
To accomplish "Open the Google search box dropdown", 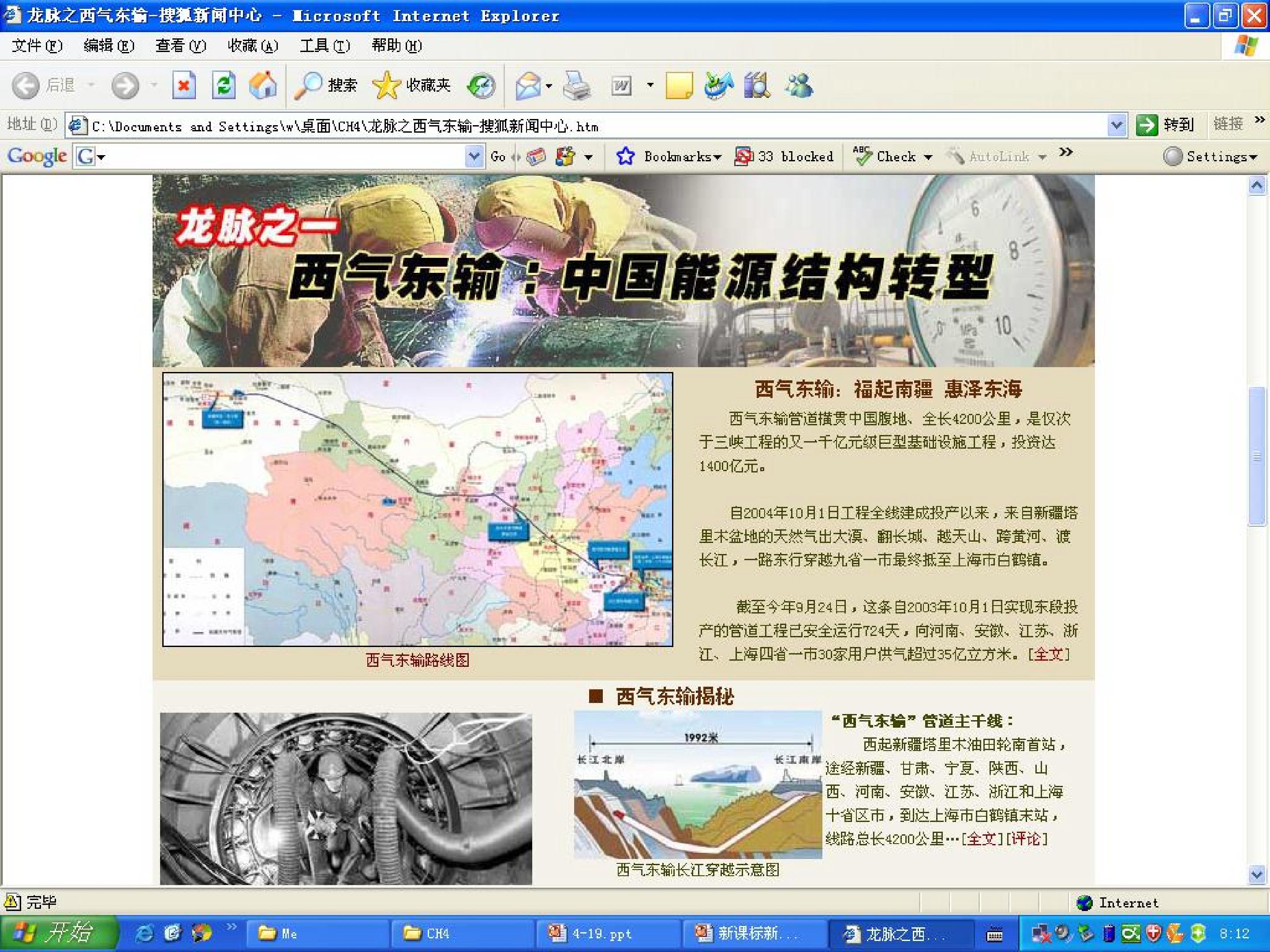I will click(474, 156).
